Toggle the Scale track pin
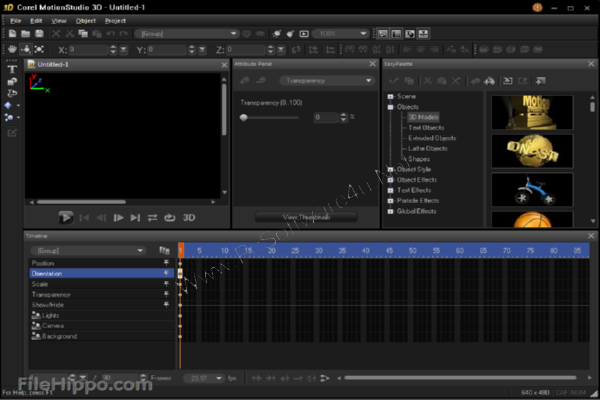The width and height of the screenshot is (600, 400). [x=166, y=284]
